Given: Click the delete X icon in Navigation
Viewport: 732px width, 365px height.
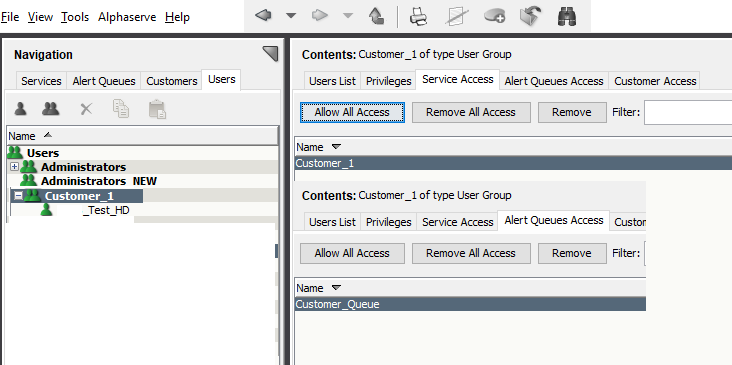Looking at the screenshot, I should 86,109.
